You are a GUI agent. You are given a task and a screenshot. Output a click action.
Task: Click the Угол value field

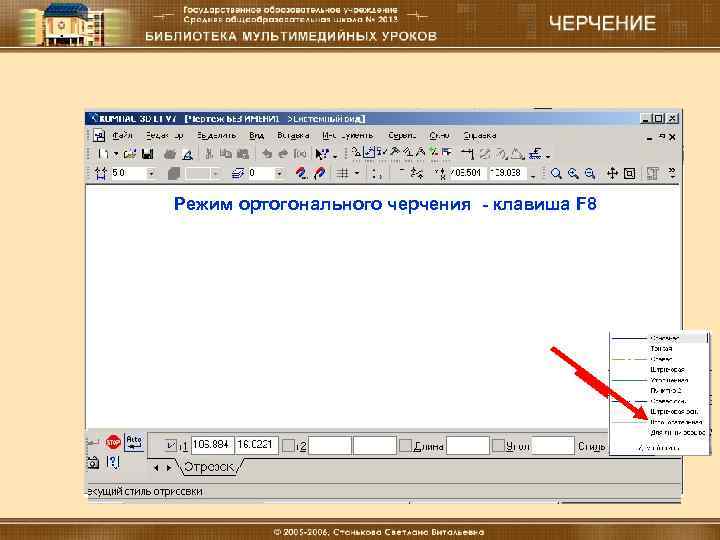[x=553, y=446]
